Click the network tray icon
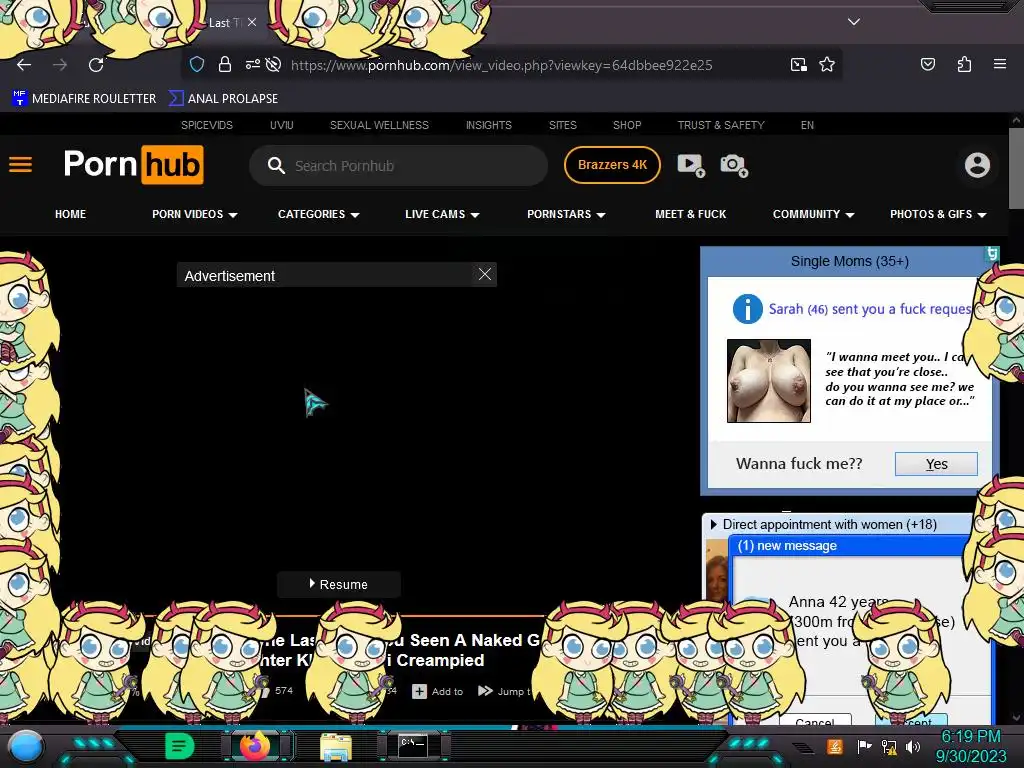The width and height of the screenshot is (1024, 768). (889, 746)
